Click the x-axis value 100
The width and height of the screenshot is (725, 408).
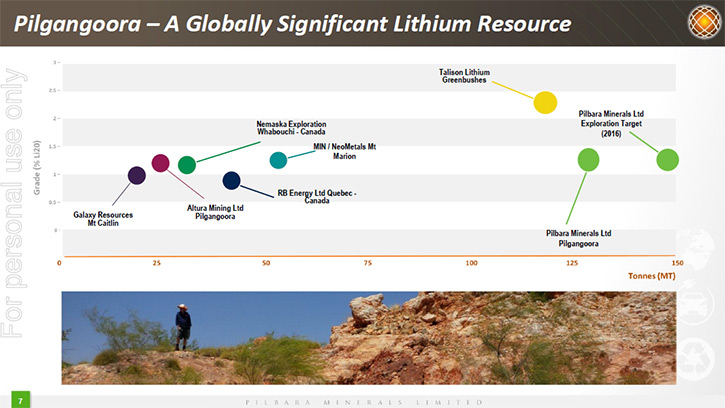click(471, 263)
